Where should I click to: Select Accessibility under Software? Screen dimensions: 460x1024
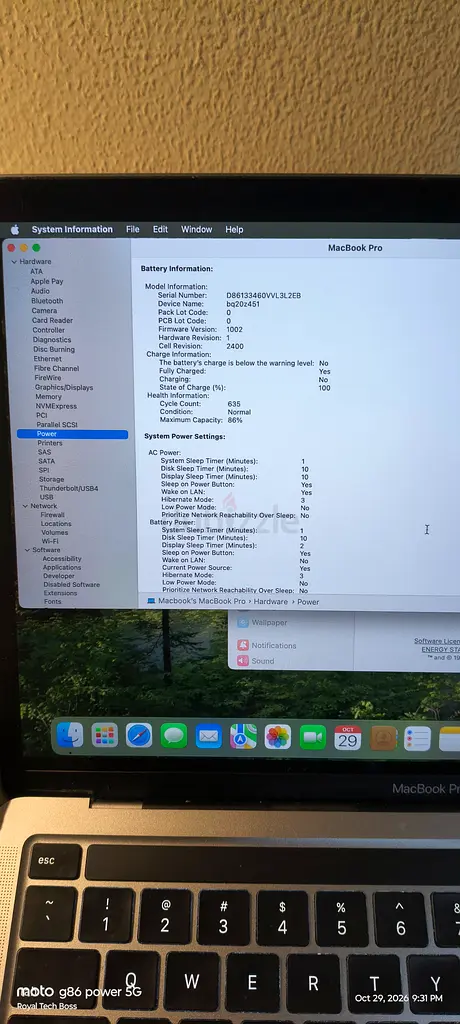[62, 559]
